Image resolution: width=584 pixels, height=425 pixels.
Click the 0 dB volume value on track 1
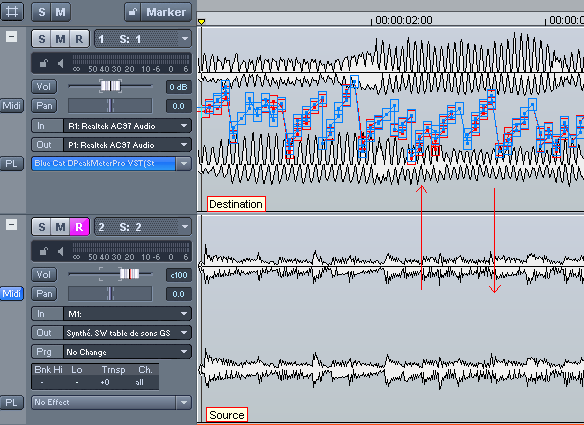(178, 87)
